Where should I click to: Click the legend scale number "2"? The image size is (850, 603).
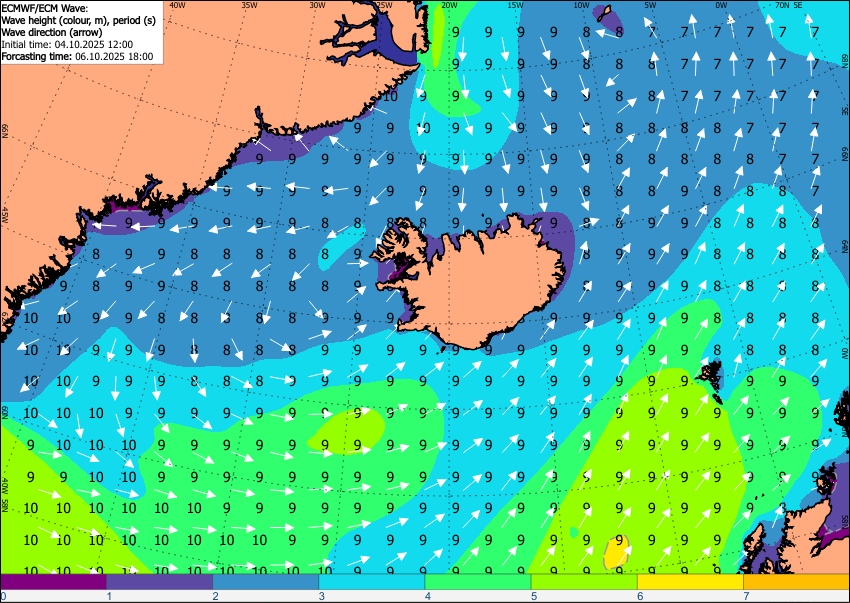click(215, 596)
